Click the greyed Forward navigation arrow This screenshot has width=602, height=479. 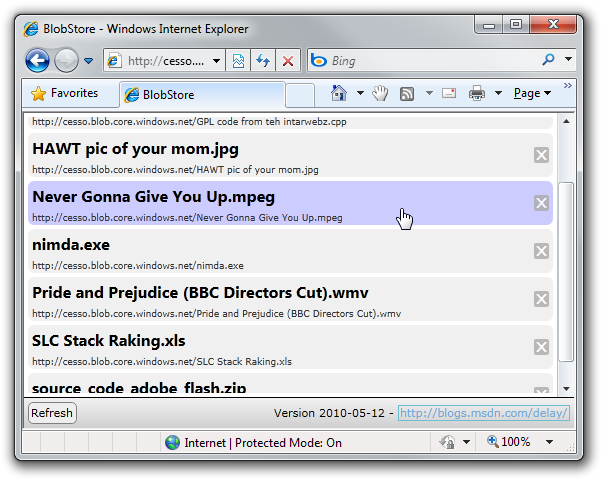66,61
